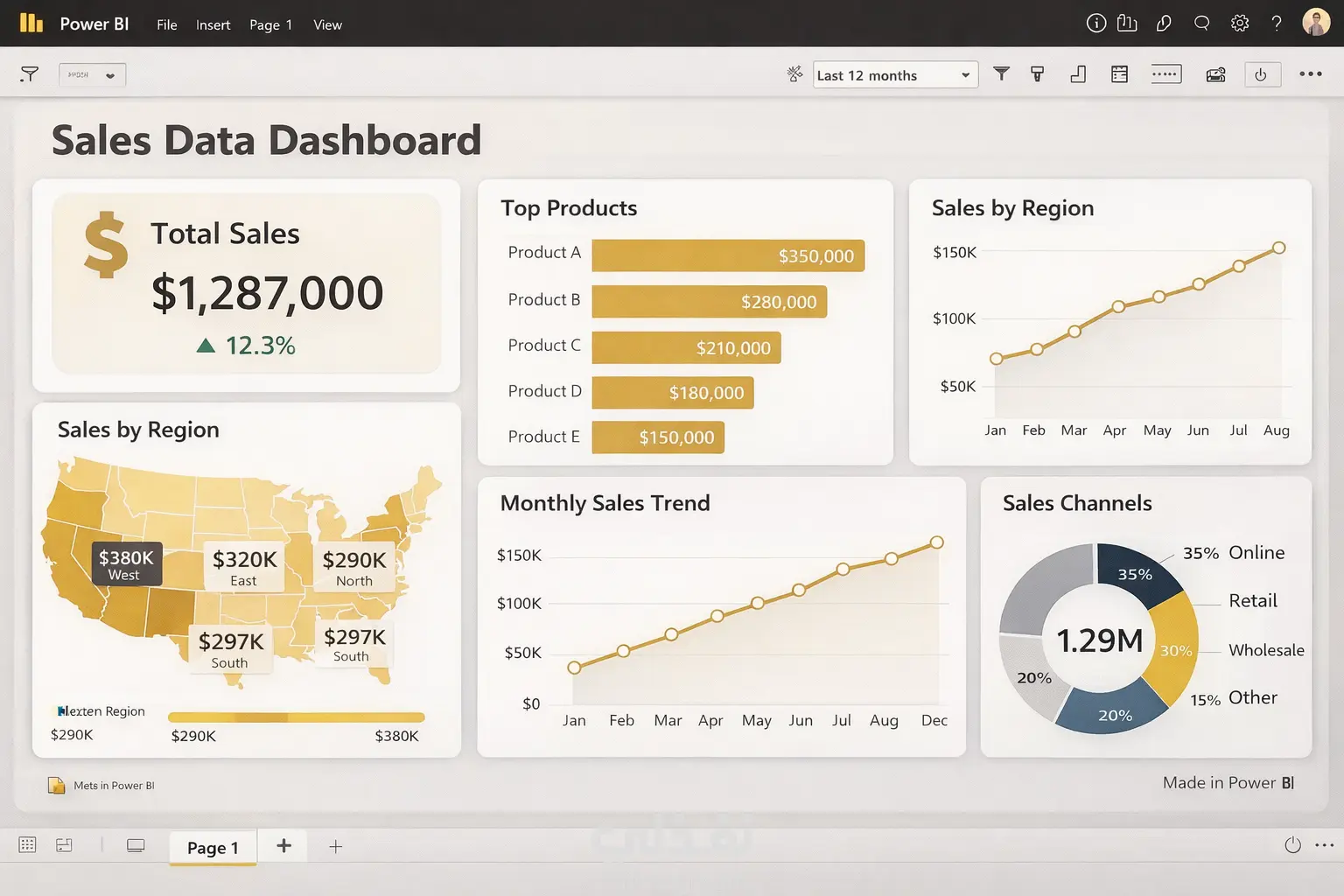The height and width of the screenshot is (896, 1344).
Task: Open the File menu
Action: (166, 24)
